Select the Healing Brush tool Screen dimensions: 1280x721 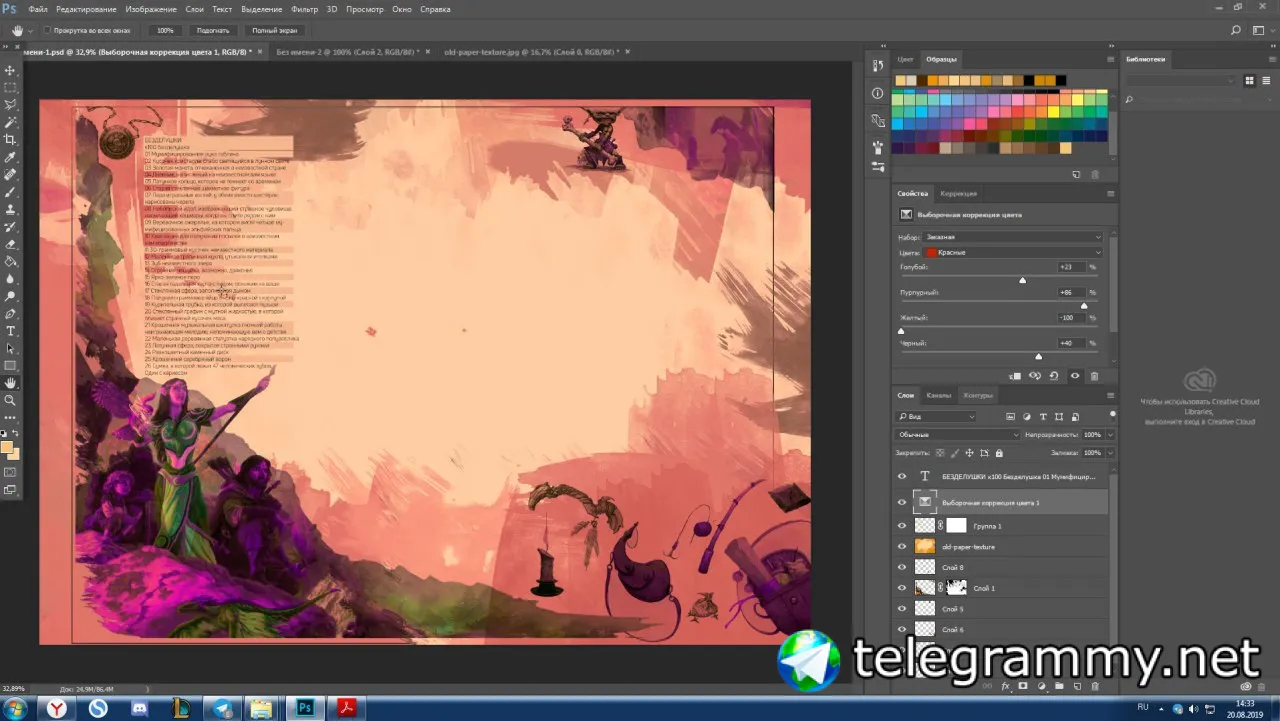tap(11, 174)
